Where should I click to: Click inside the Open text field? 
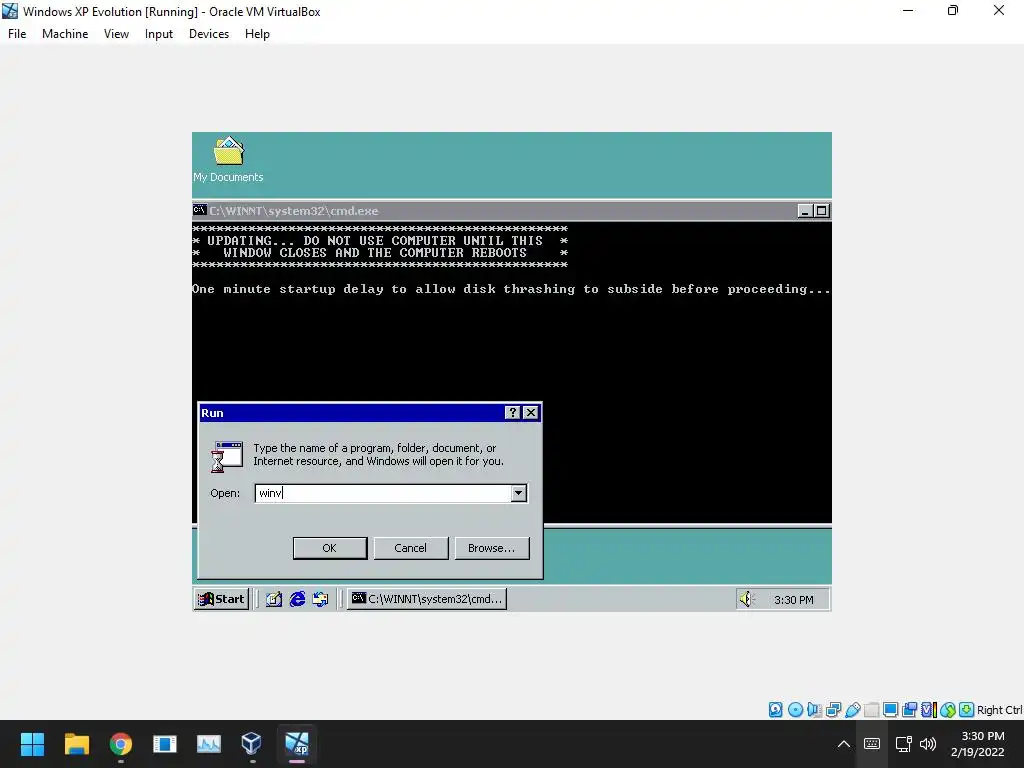pos(383,493)
